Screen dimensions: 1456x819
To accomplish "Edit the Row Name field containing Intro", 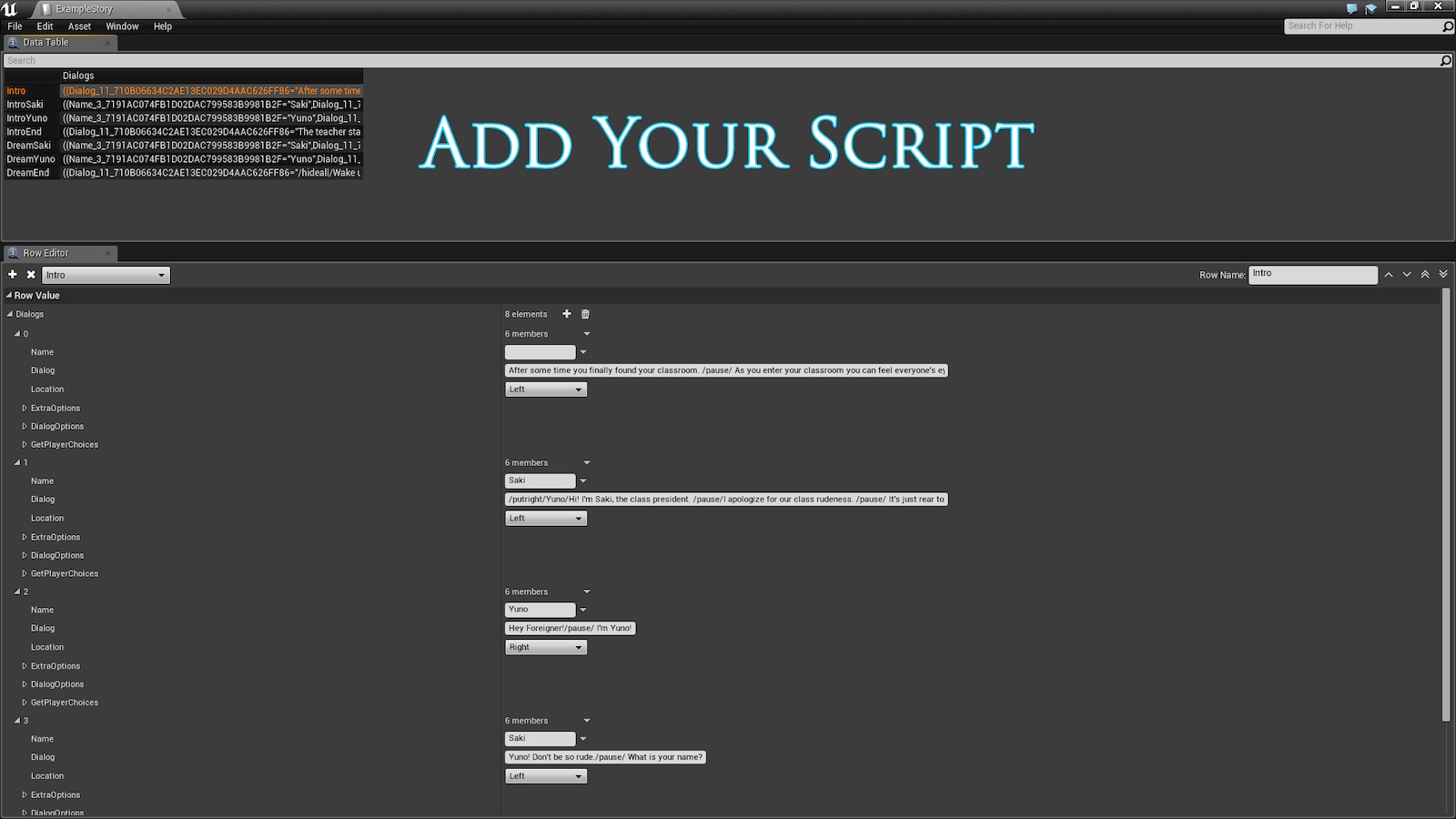I will tap(1312, 273).
